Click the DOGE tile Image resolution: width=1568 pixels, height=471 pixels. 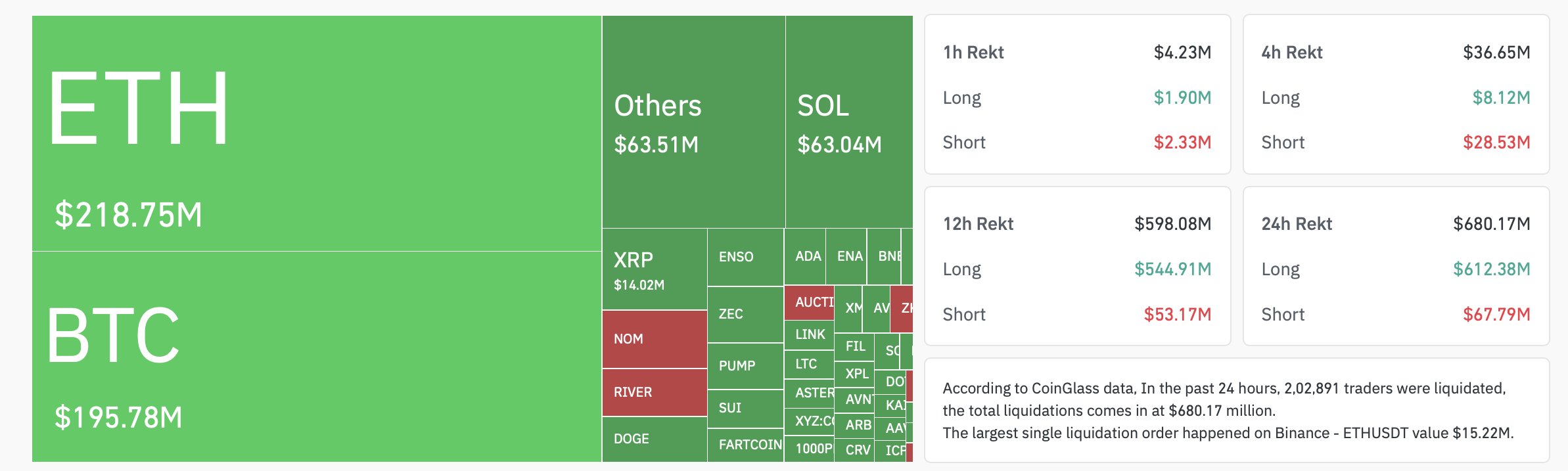(x=655, y=439)
